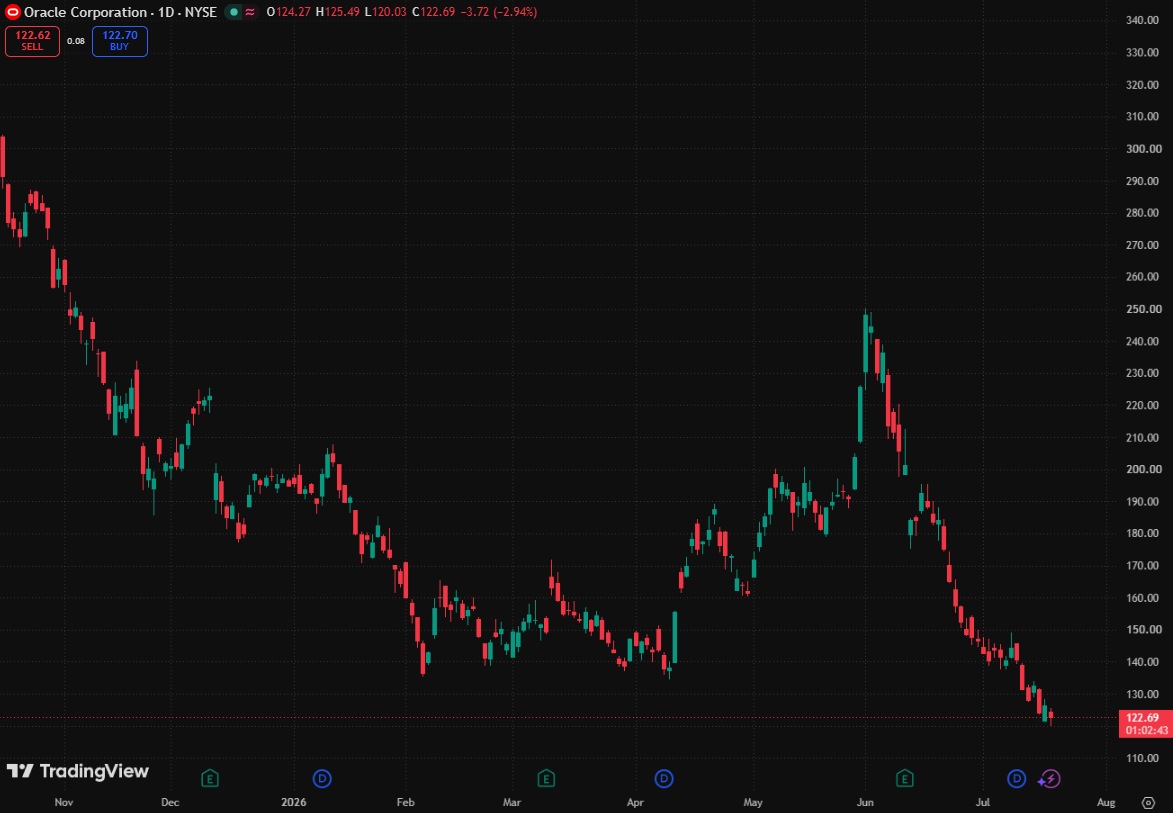Open the March earnings E marker
Image resolution: width=1173 pixels, height=813 pixels.
point(546,779)
